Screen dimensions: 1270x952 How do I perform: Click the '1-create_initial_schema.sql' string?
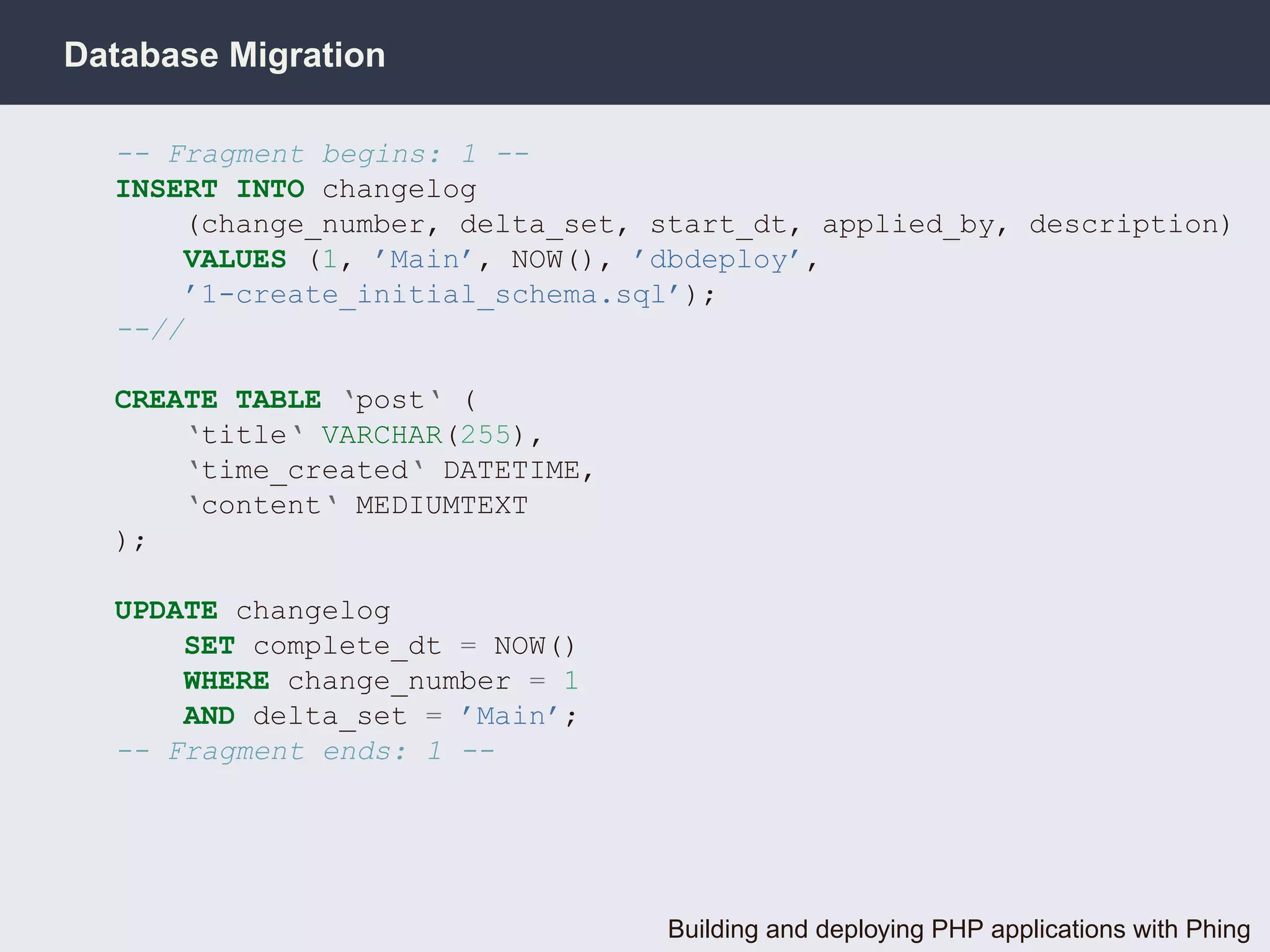(433, 294)
